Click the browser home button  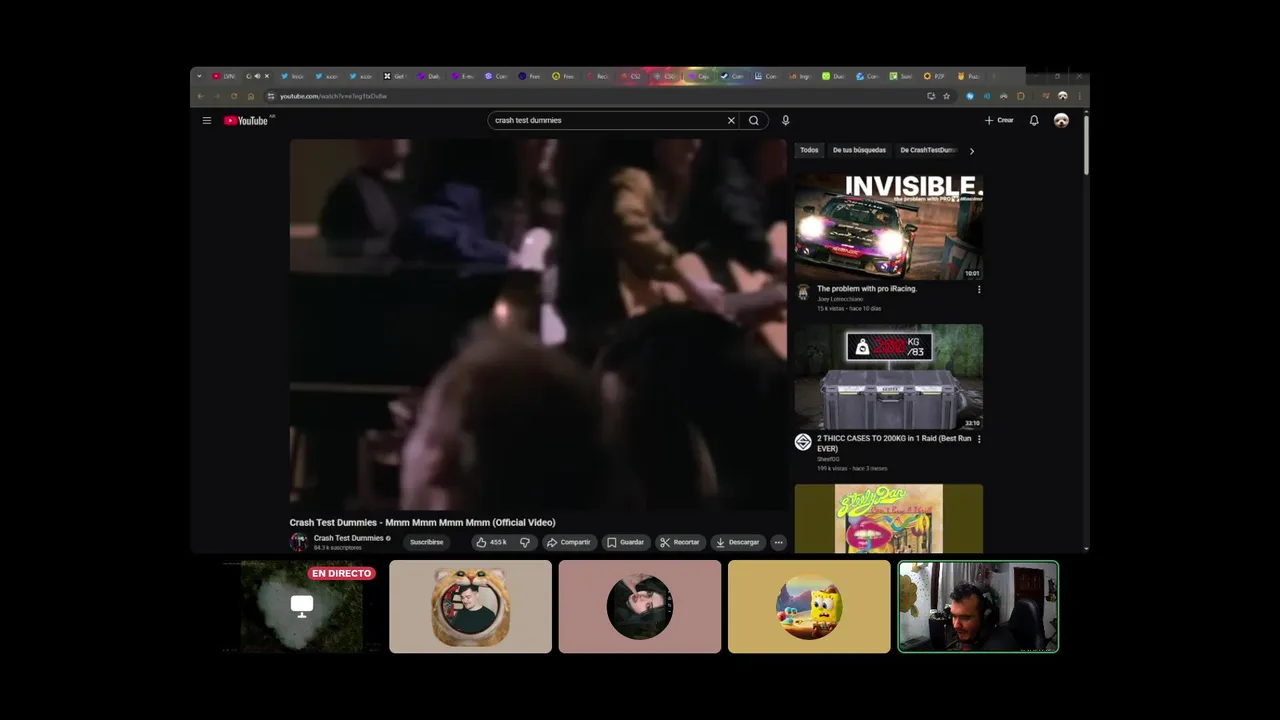coord(251,96)
